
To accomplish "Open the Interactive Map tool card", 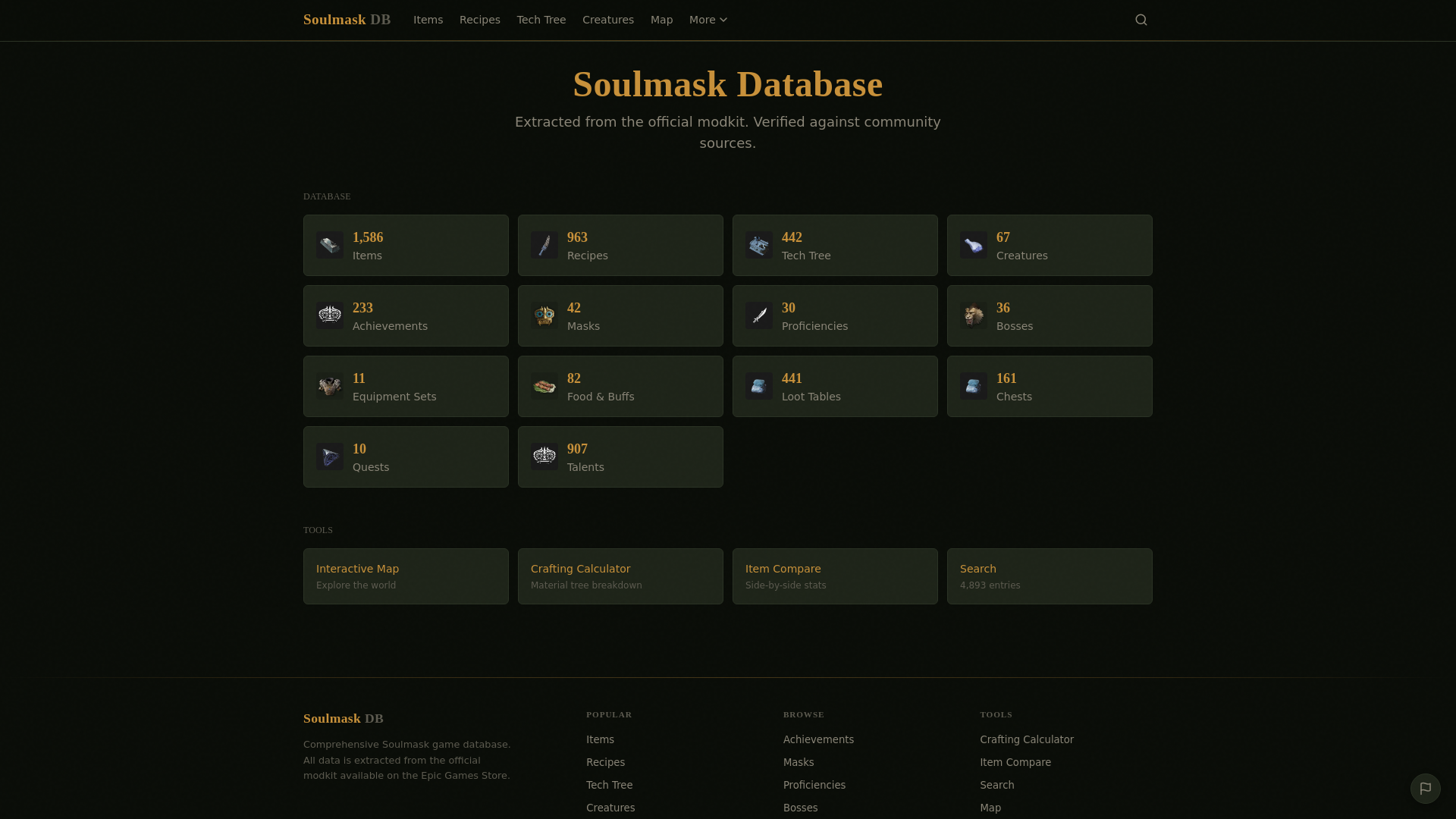I will click(x=406, y=576).
